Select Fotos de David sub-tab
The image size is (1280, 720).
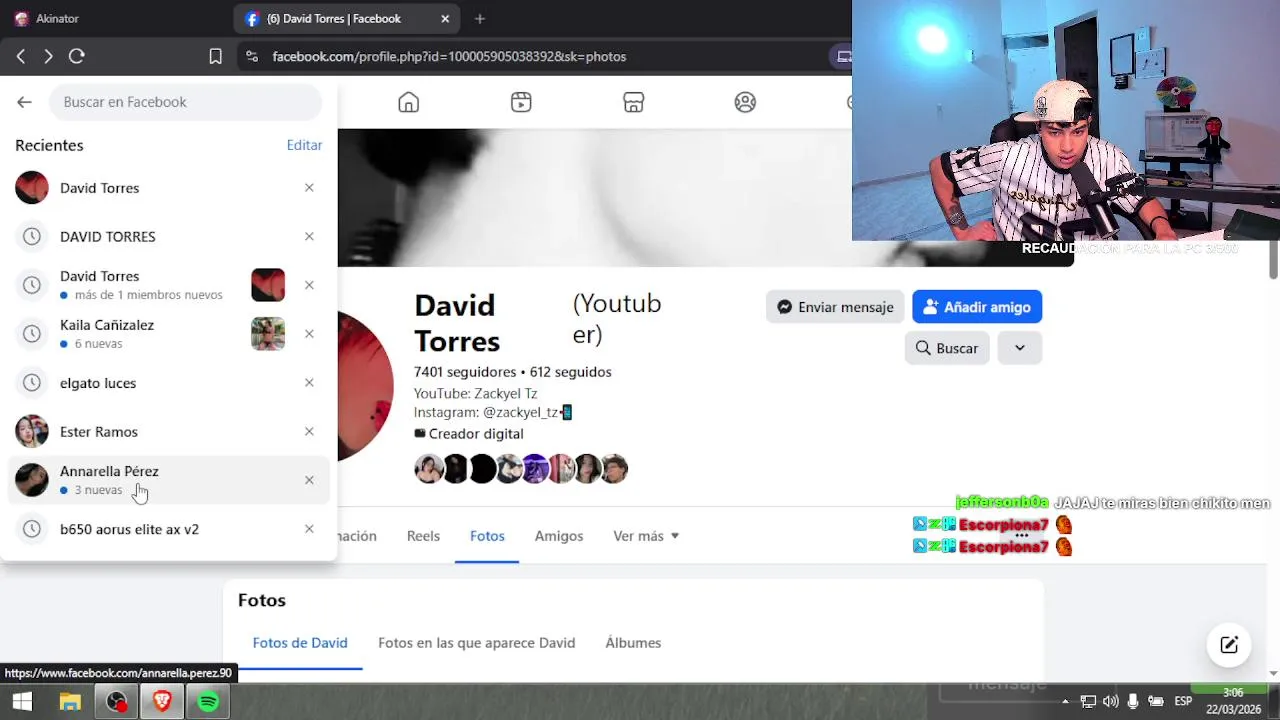(x=300, y=643)
